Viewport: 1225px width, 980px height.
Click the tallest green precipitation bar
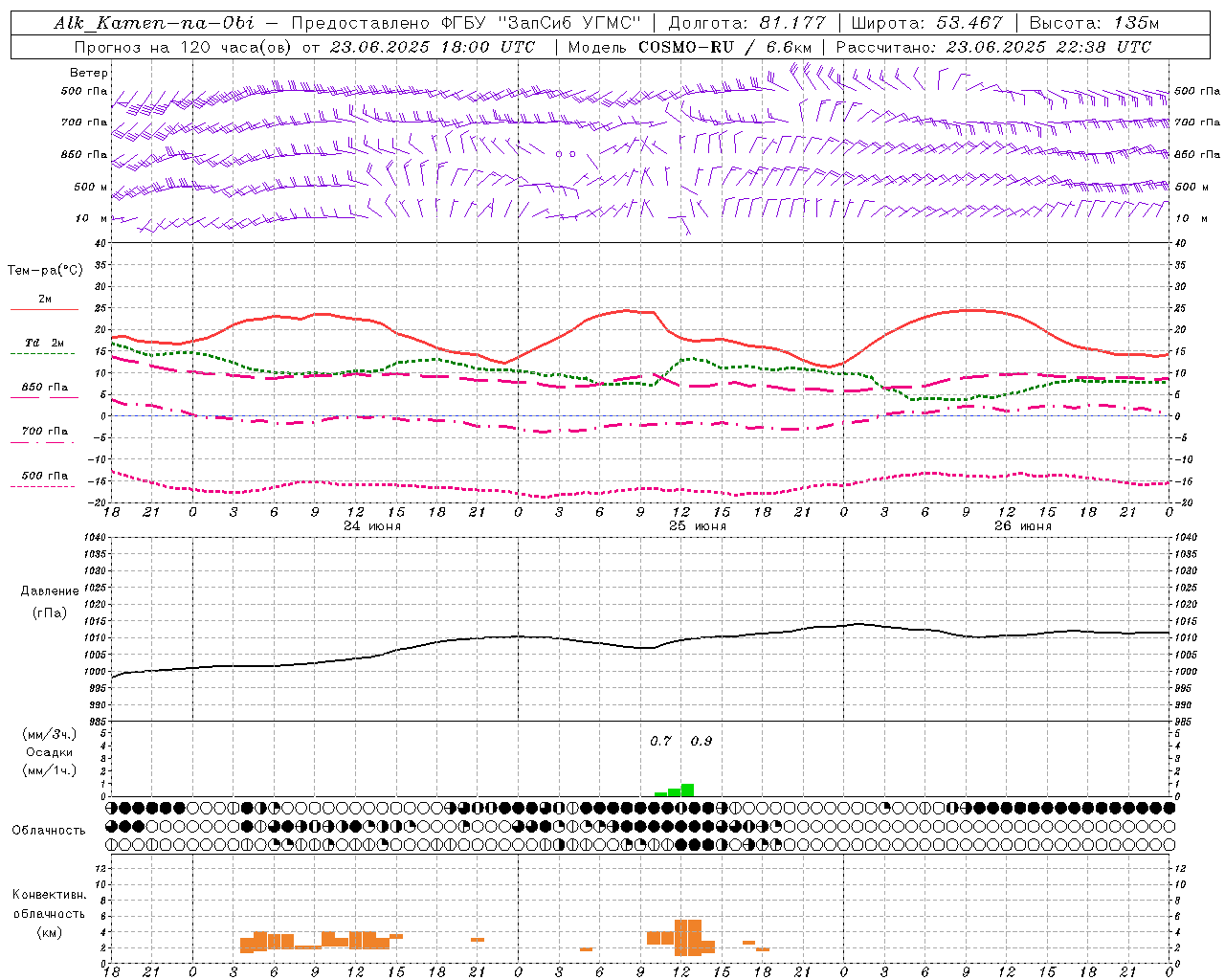687,791
